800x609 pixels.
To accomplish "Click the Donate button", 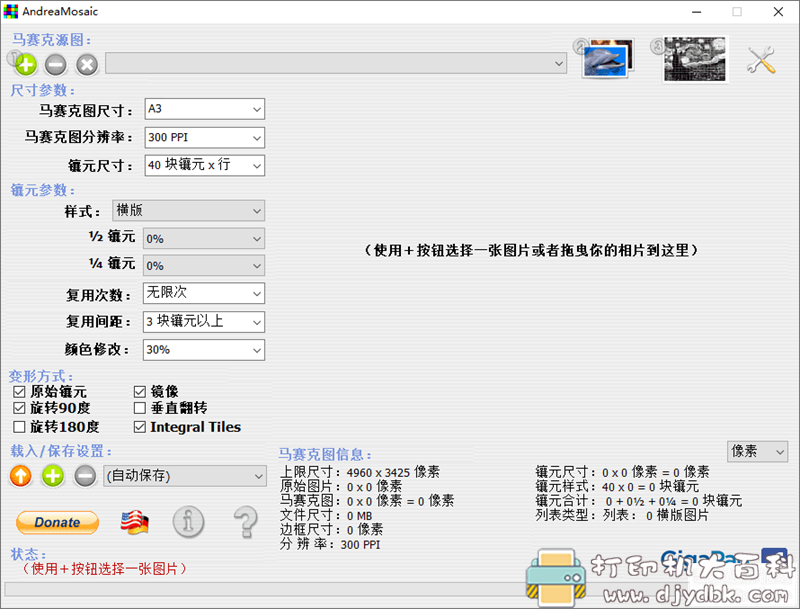I will tap(57, 522).
